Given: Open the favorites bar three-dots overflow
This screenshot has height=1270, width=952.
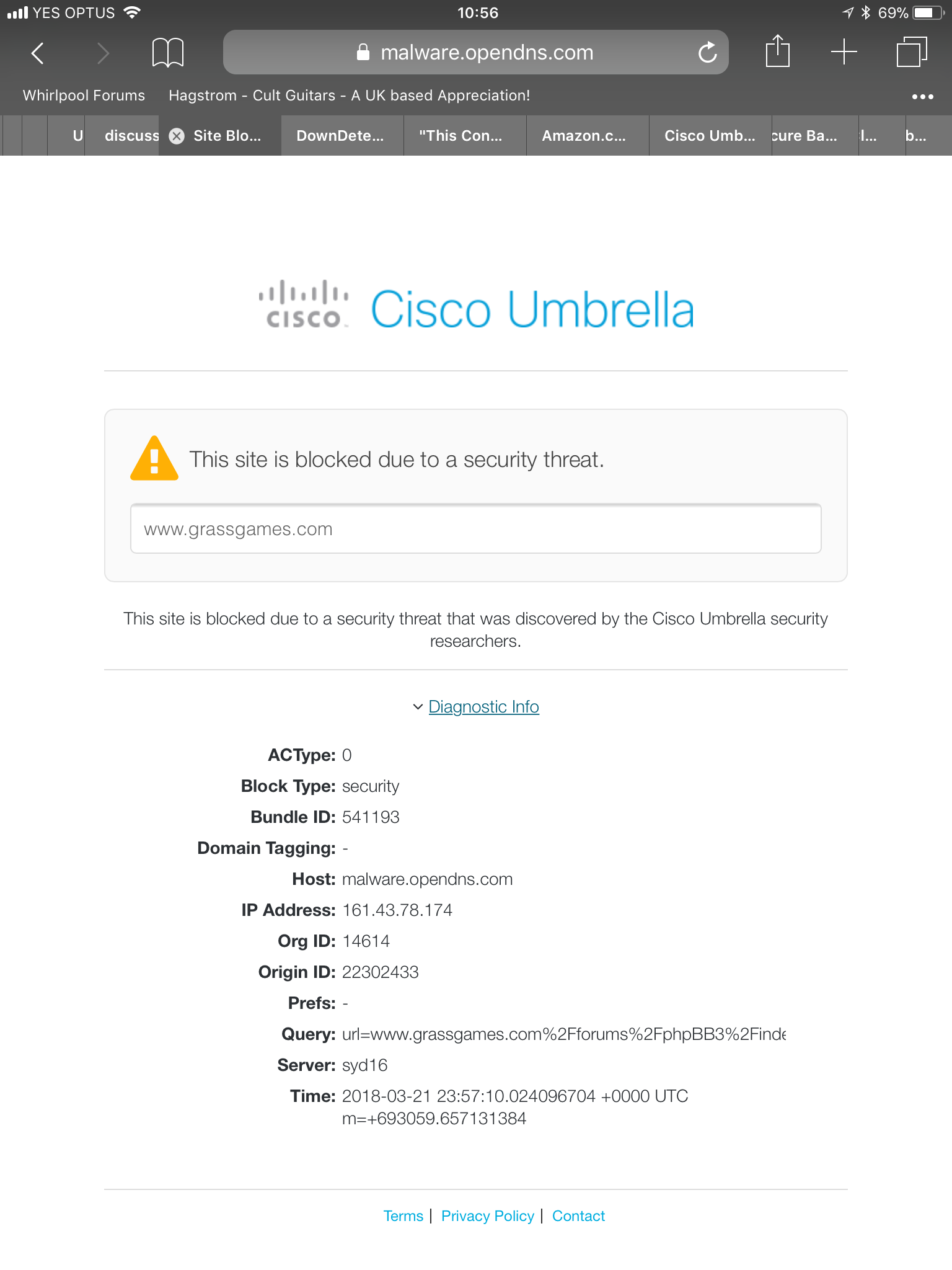Looking at the screenshot, I should 922,96.
